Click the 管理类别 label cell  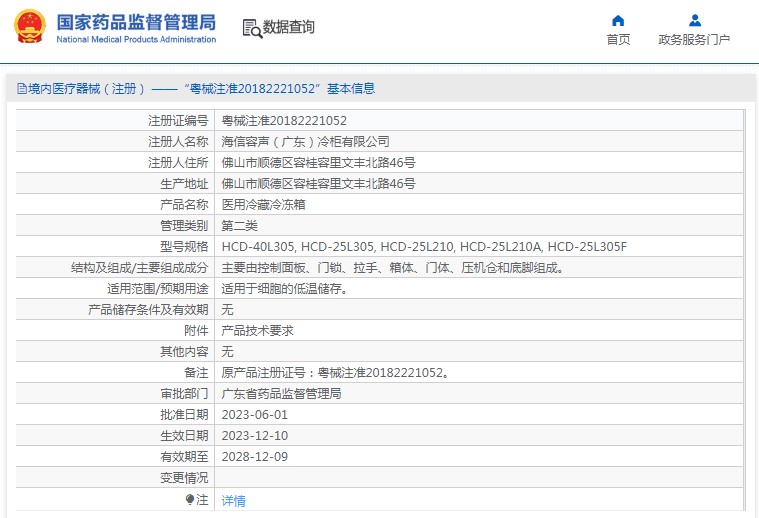coord(115,226)
